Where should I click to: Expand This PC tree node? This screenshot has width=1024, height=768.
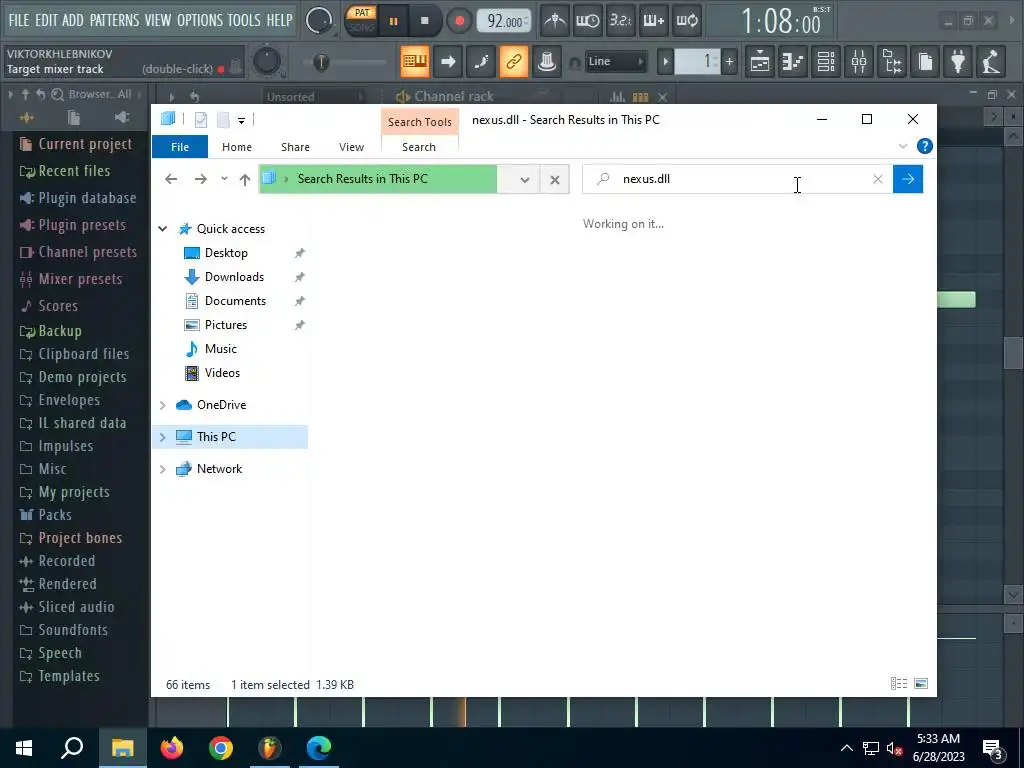pos(163,437)
